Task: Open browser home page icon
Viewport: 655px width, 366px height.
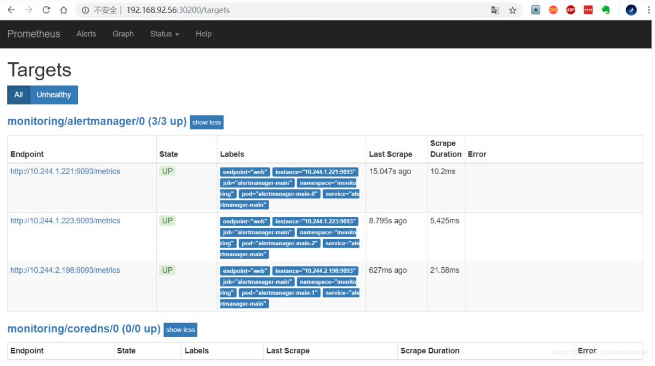Action: click(63, 10)
